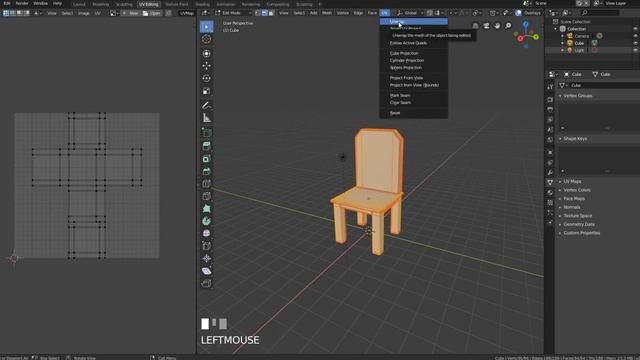Click the Open image button in UV editor

151,13
